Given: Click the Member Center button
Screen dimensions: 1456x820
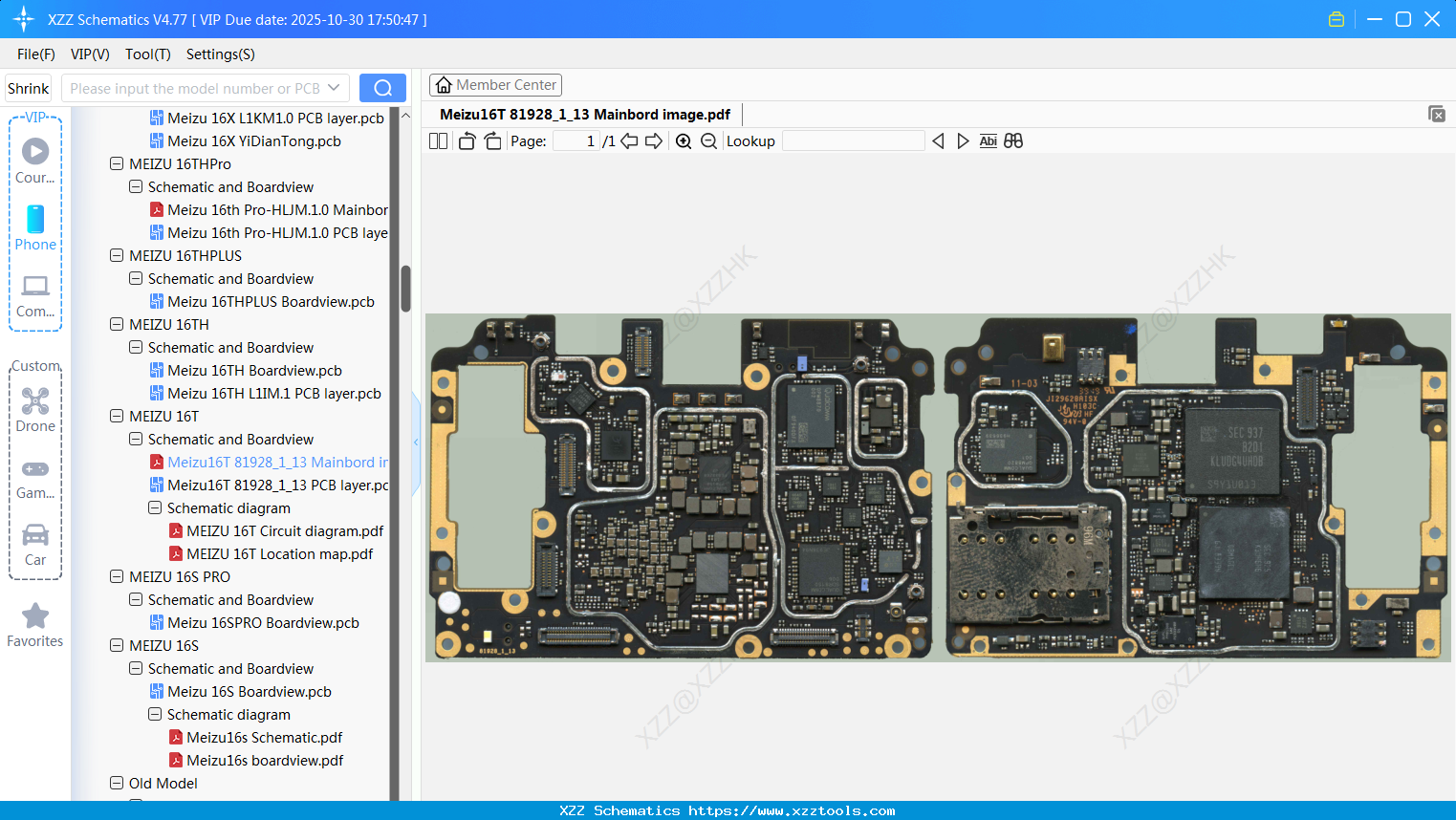Looking at the screenshot, I should click(x=495, y=85).
